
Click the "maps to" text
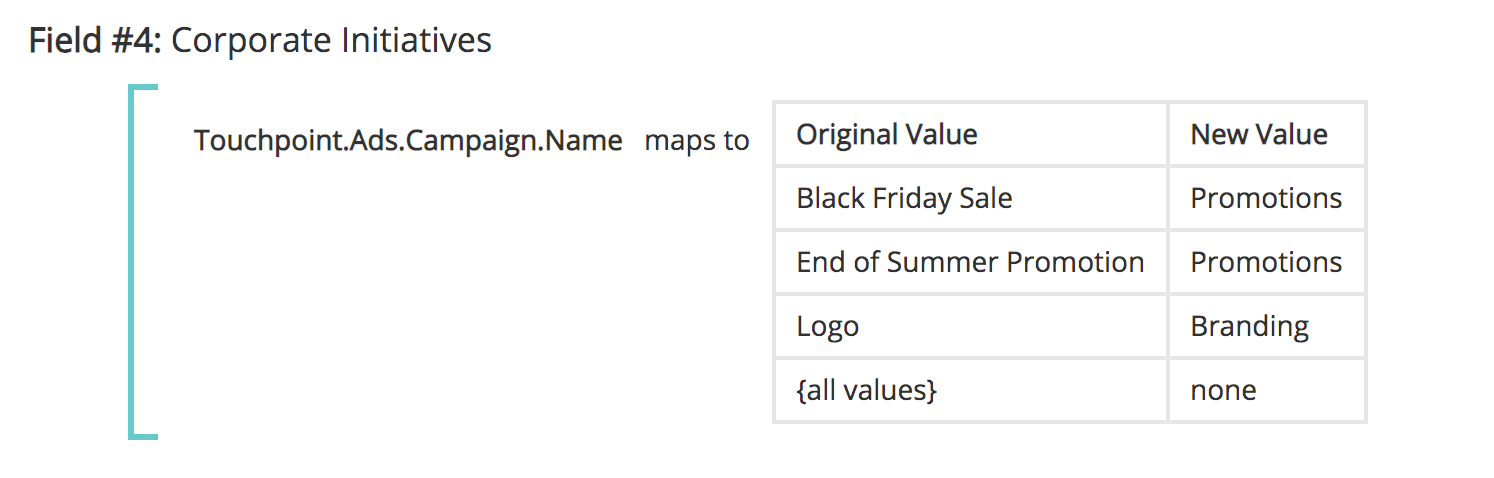(x=697, y=141)
